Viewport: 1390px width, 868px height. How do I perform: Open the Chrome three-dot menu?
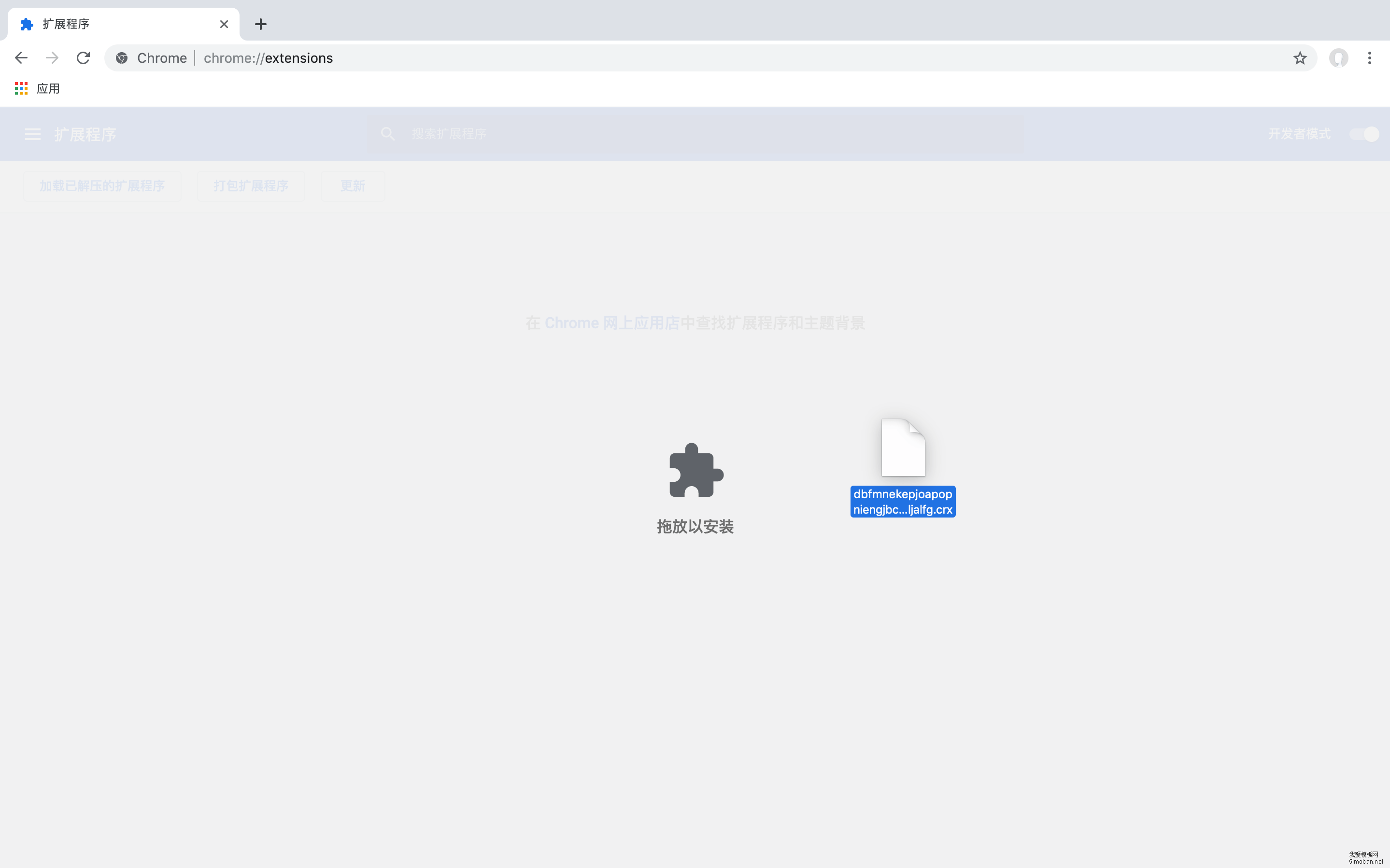click(1369, 58)
